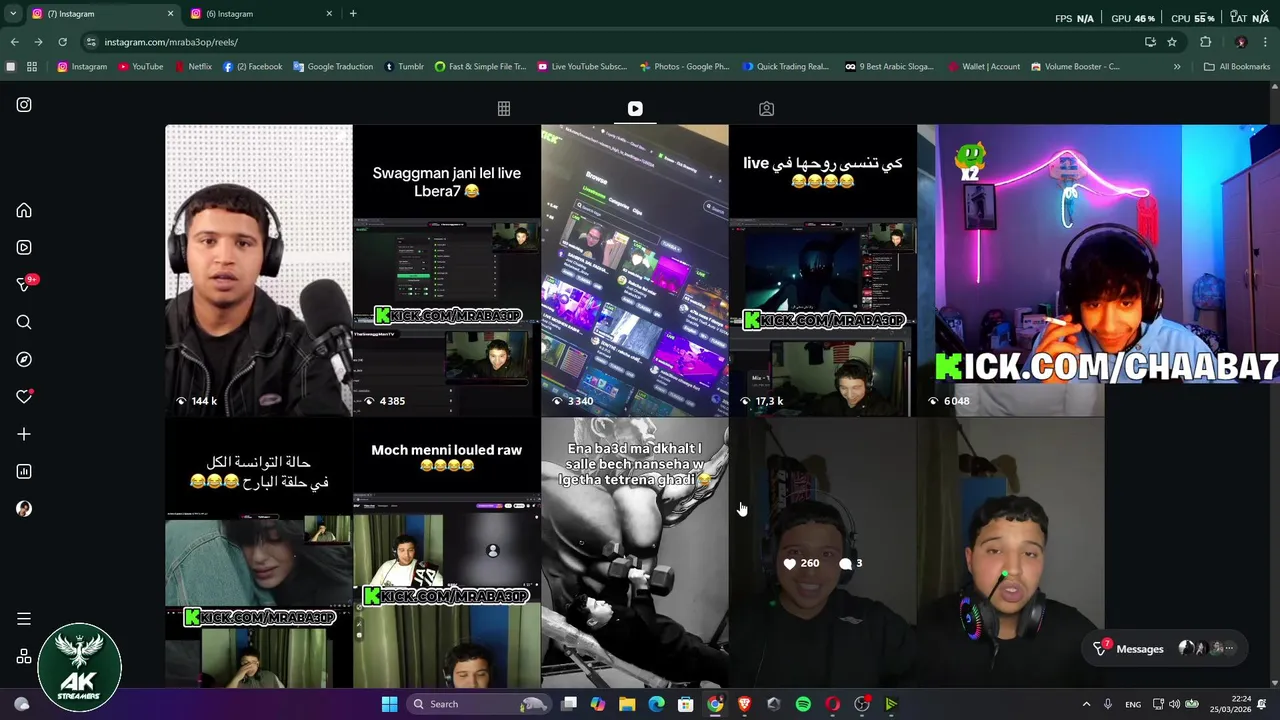Bookmark this page with the star
The width and height of the screenshot is (1280, 720).
1172,42
